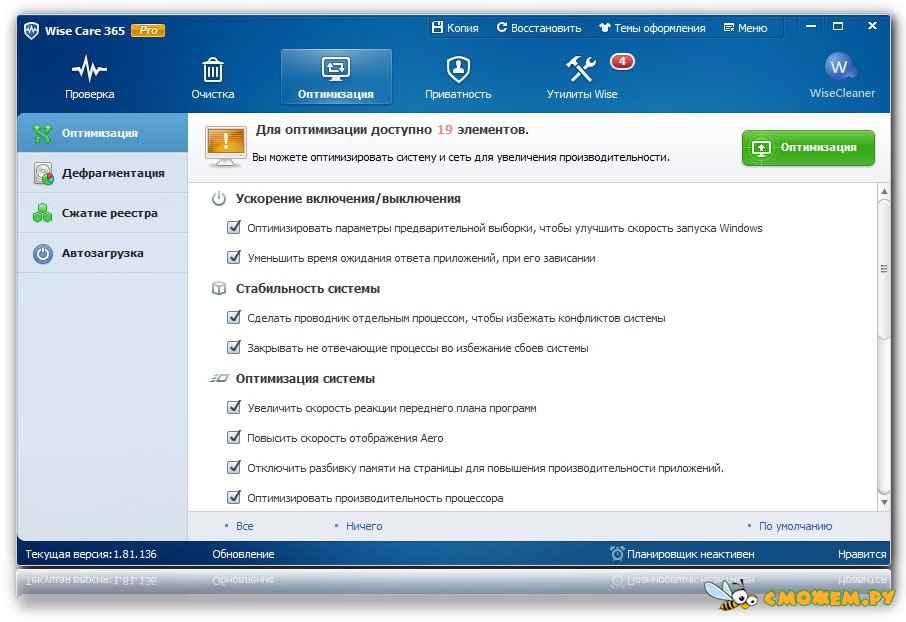Select Оптимизация in the left sidebar

click(103, 133)
